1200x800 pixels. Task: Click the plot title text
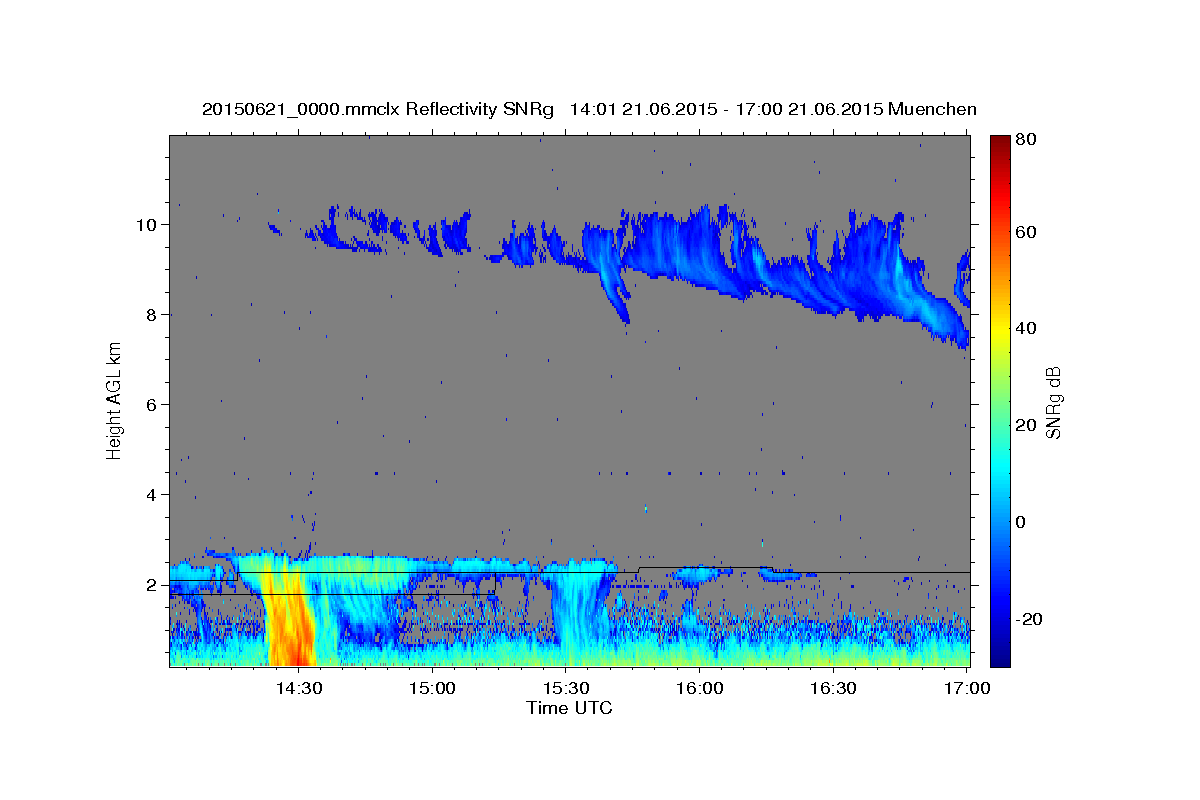pyautogui.click(x=589, y=109)
